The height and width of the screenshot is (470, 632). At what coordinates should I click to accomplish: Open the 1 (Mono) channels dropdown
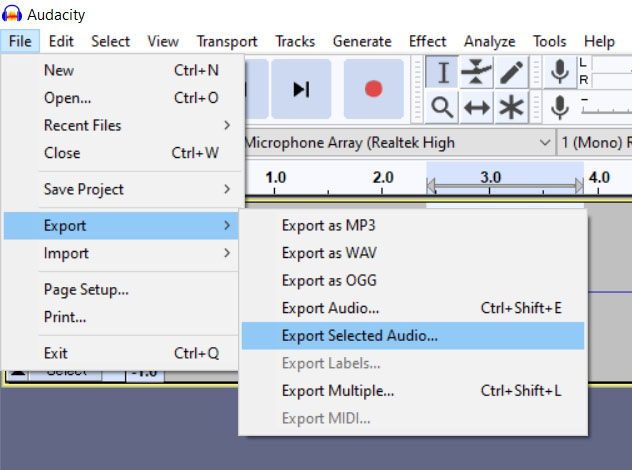click(595, 143)
